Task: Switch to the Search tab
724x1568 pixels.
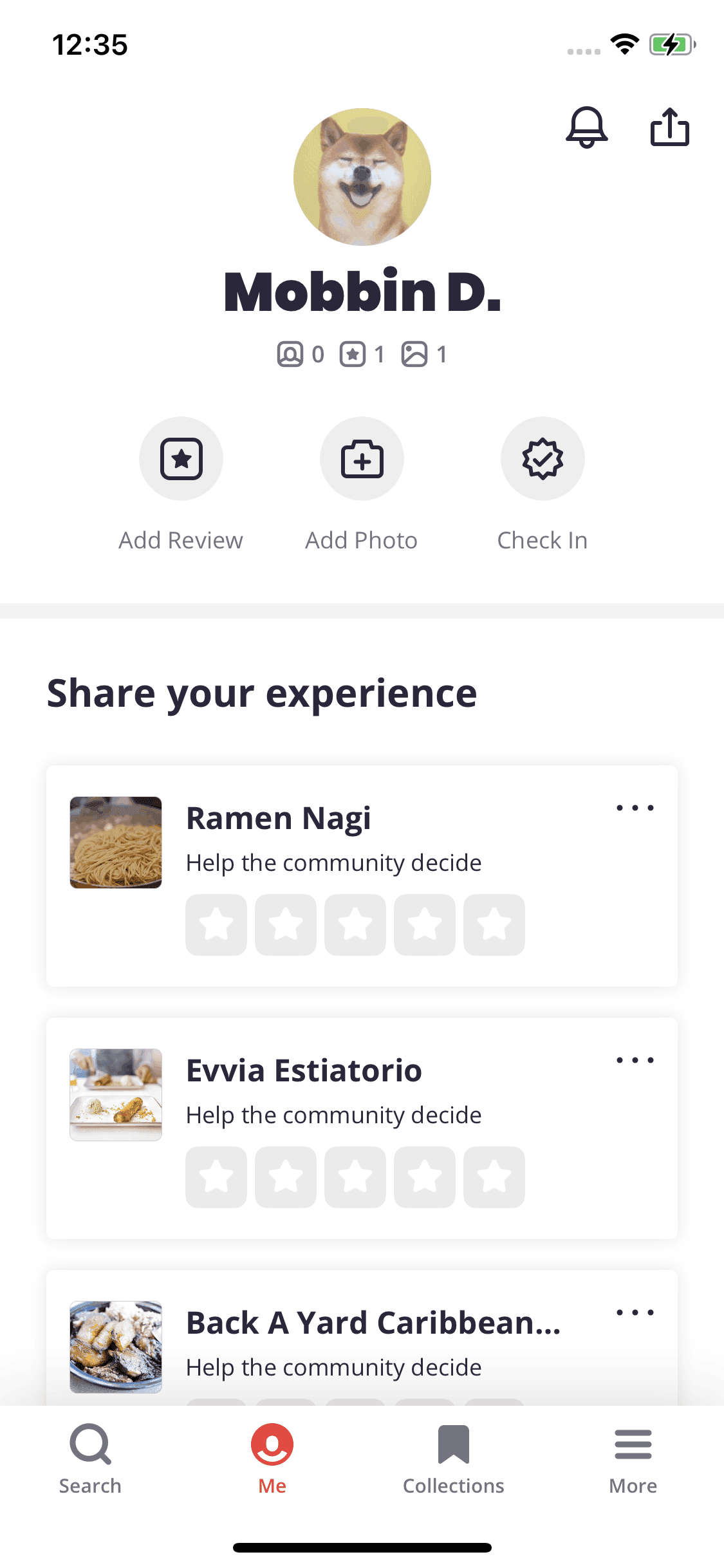Action: click(90, 1459)
